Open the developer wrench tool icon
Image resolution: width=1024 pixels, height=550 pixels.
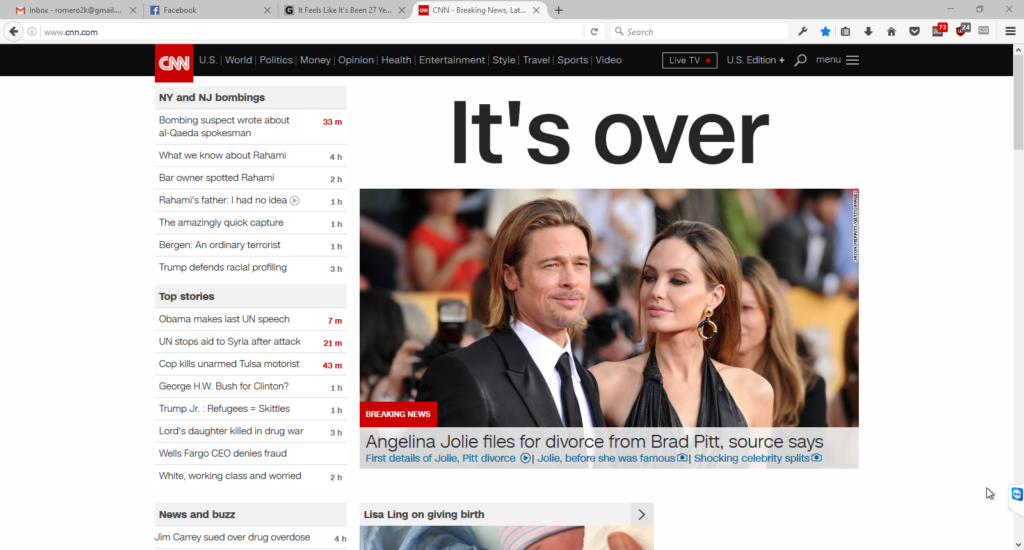pyautogui.click(x=803, y=31)
